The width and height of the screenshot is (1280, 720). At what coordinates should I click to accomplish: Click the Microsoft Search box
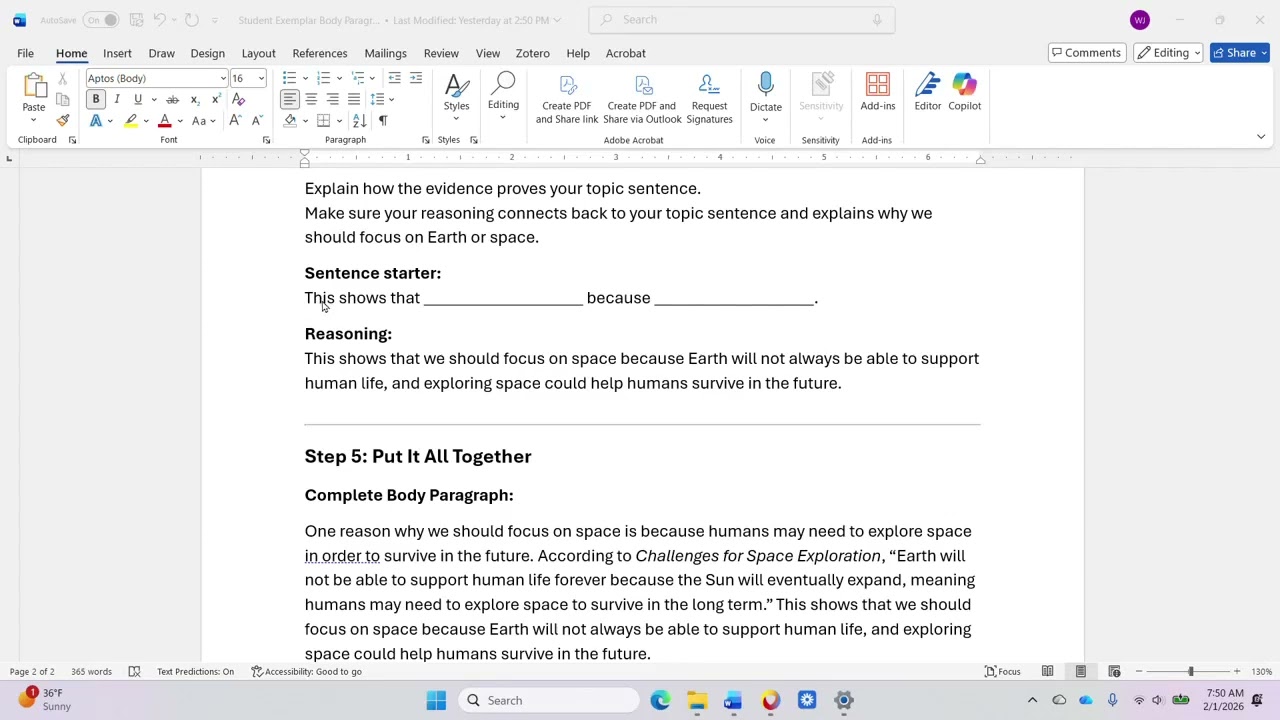coord(742,20)
